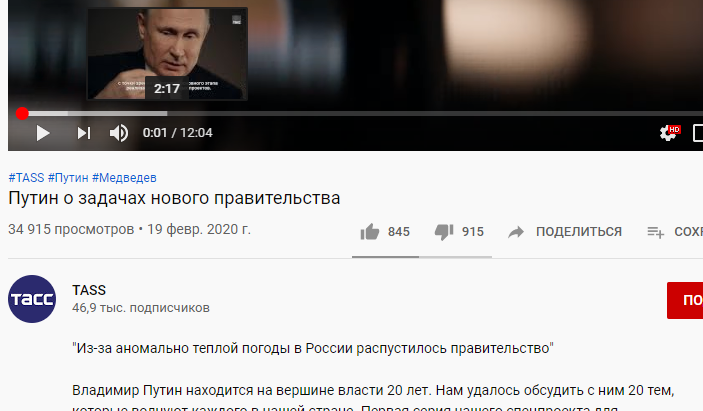703x411 pixels.
Task: Click ПОДЕЛИТЬСЯ share button
Action: (x=579, y=232)
